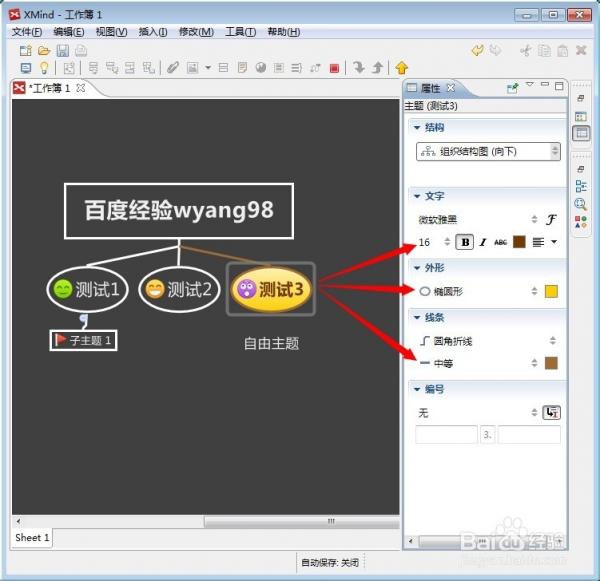This screenshot has width=600, height=581.
Task: Select the 测试1 topic on canvas
Action: [x=87, y=289]
